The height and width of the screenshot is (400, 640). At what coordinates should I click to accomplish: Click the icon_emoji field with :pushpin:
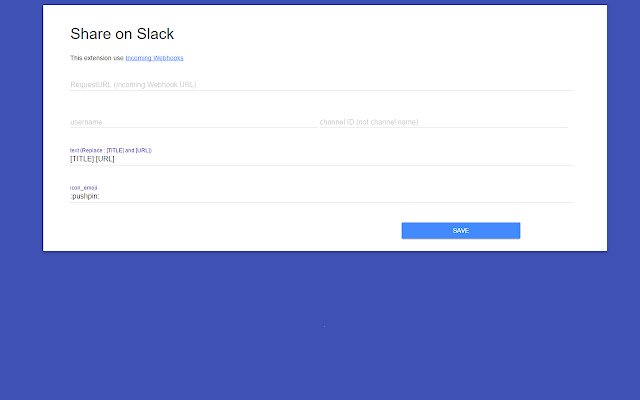tap(322, 196)
